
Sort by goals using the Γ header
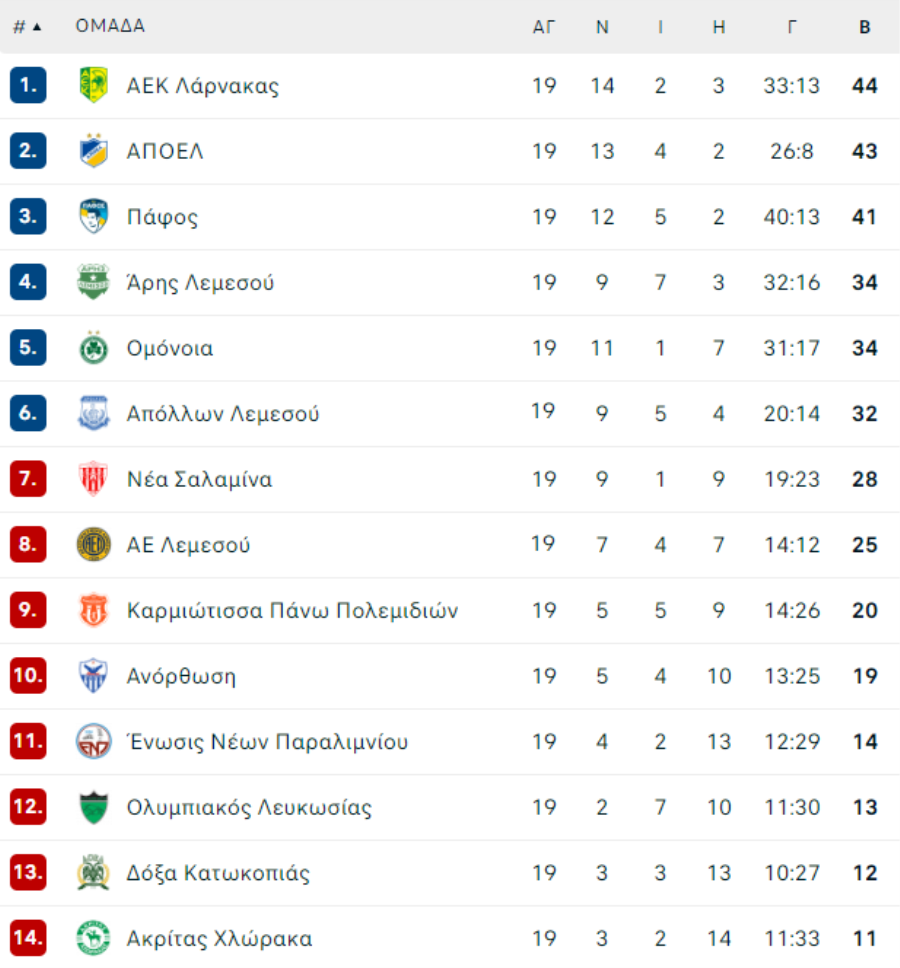coord(792,27)
